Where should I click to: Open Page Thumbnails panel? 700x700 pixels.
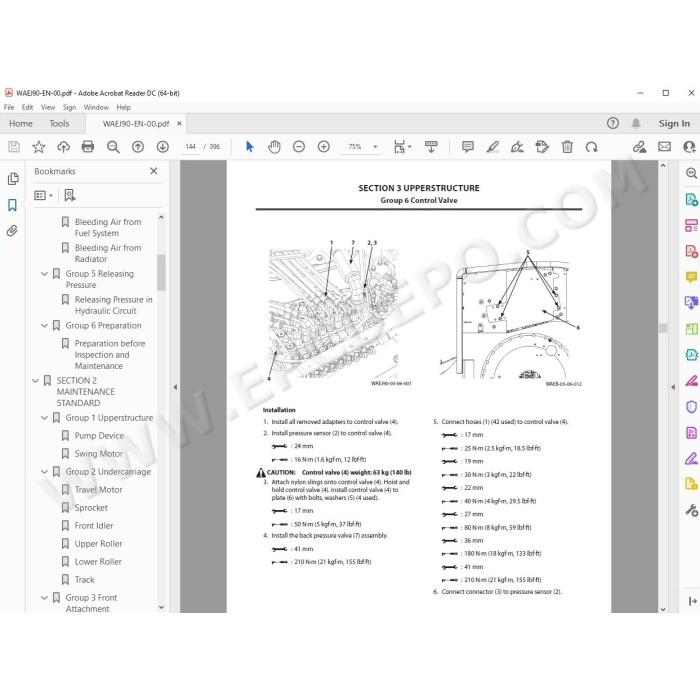(13, 179)
